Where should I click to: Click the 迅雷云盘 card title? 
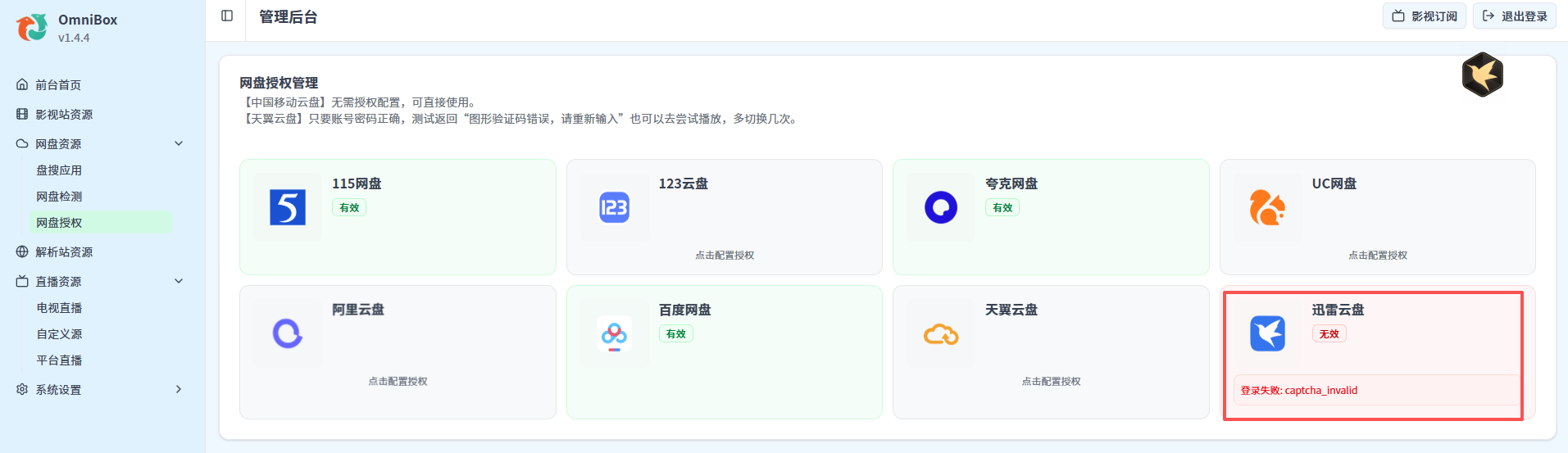tap(1338, 310)
